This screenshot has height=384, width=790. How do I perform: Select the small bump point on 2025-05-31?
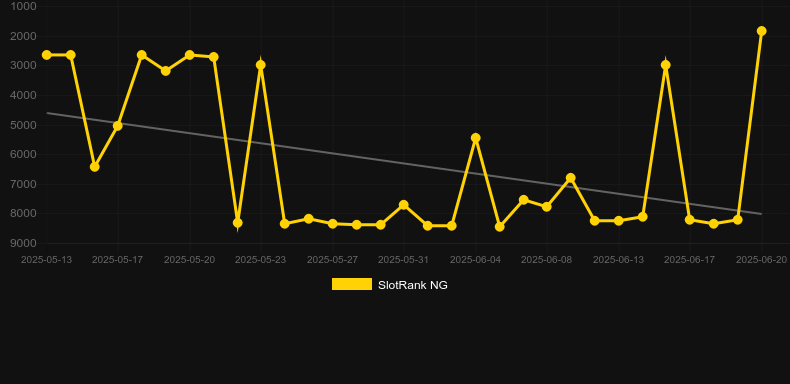coord(404,205)
